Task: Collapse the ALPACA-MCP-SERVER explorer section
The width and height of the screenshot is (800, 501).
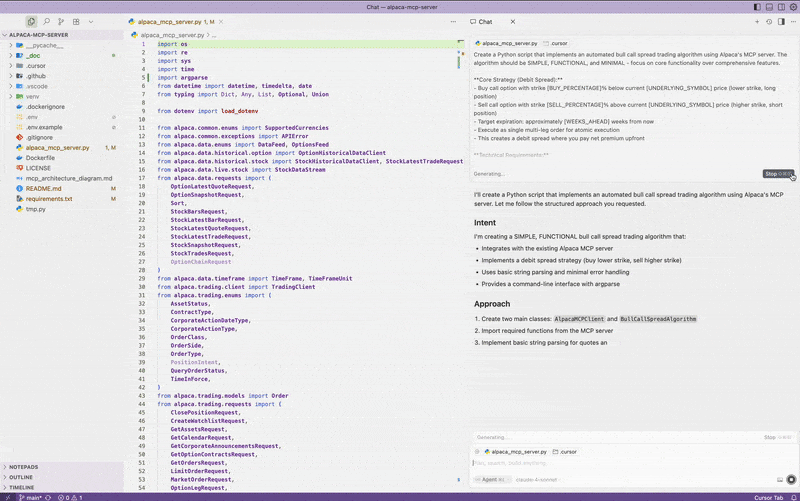Action: coord(61,35)
